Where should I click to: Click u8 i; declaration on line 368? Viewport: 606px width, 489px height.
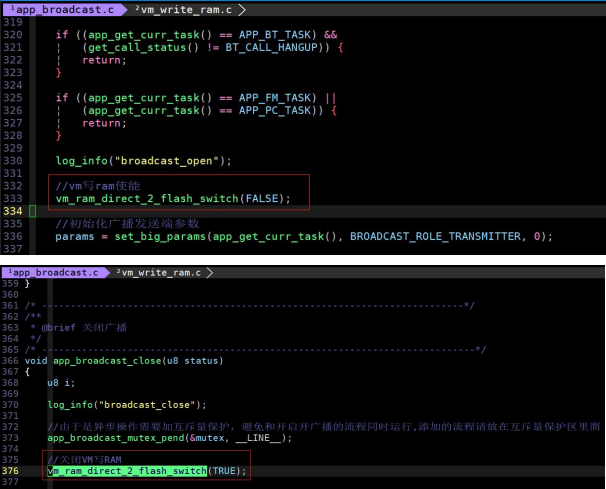61,383
